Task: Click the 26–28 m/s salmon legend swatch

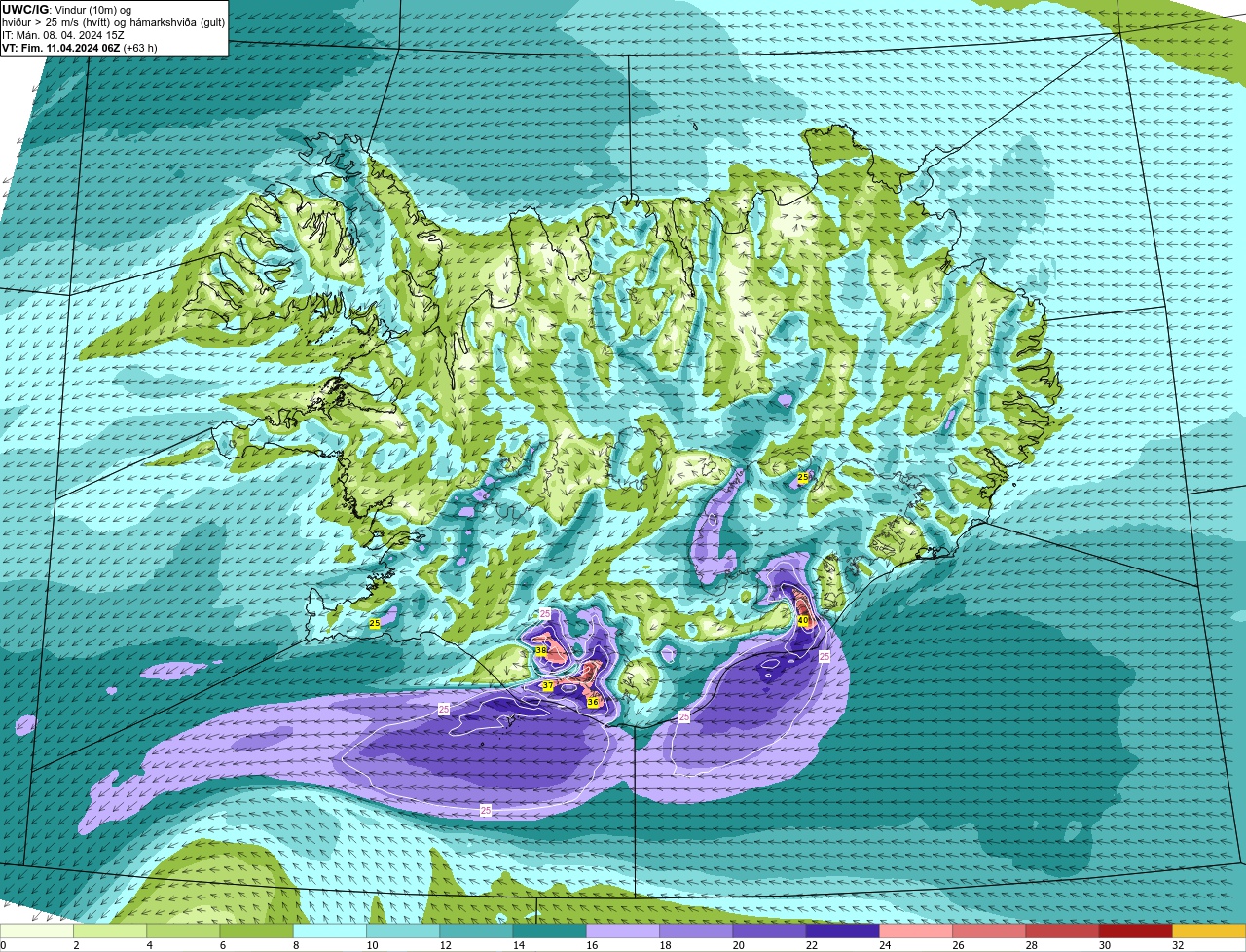Action: click(x=990, y=931)
